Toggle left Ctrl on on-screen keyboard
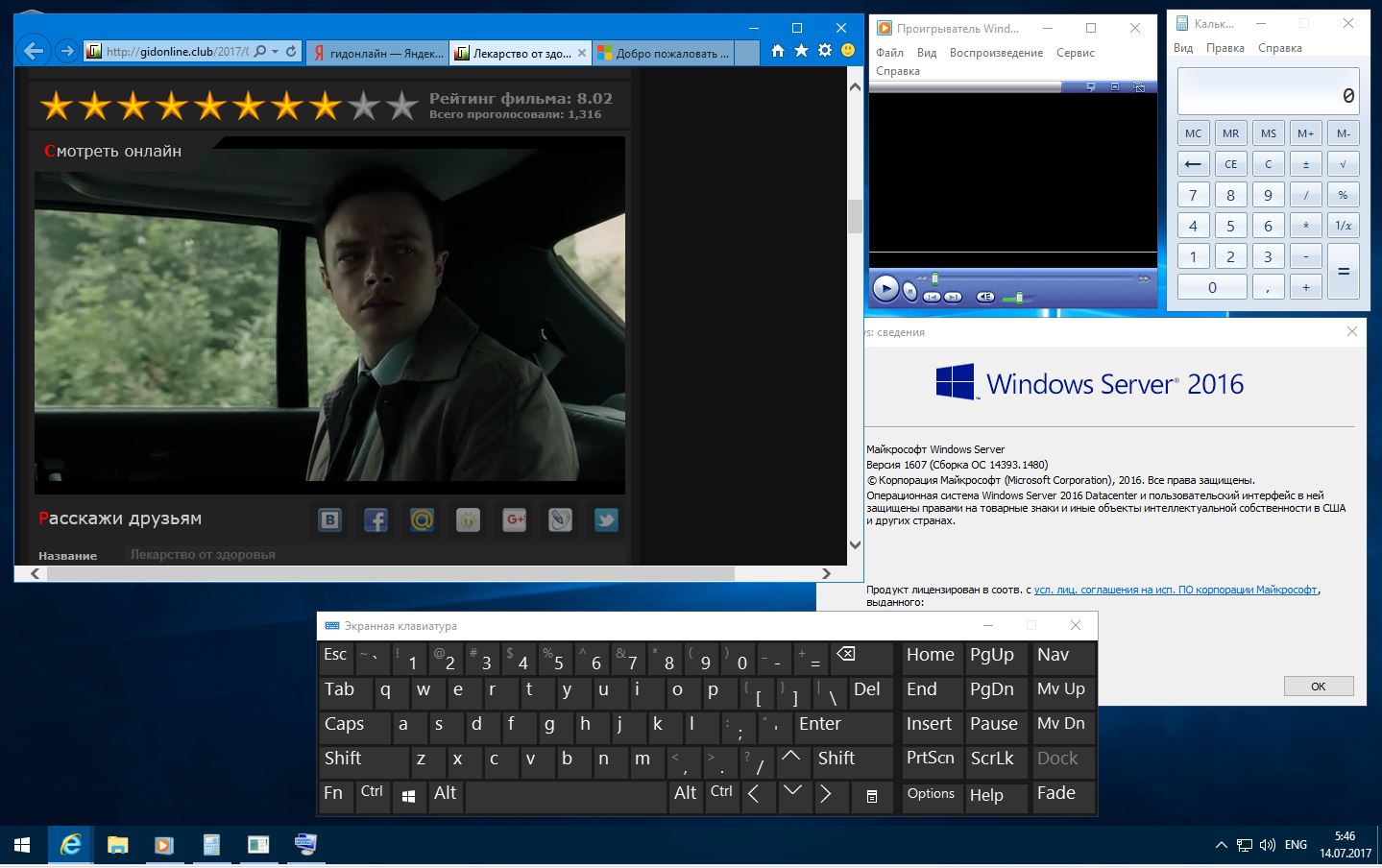This screenshot has width=1382, height=868. pos(373,797)
